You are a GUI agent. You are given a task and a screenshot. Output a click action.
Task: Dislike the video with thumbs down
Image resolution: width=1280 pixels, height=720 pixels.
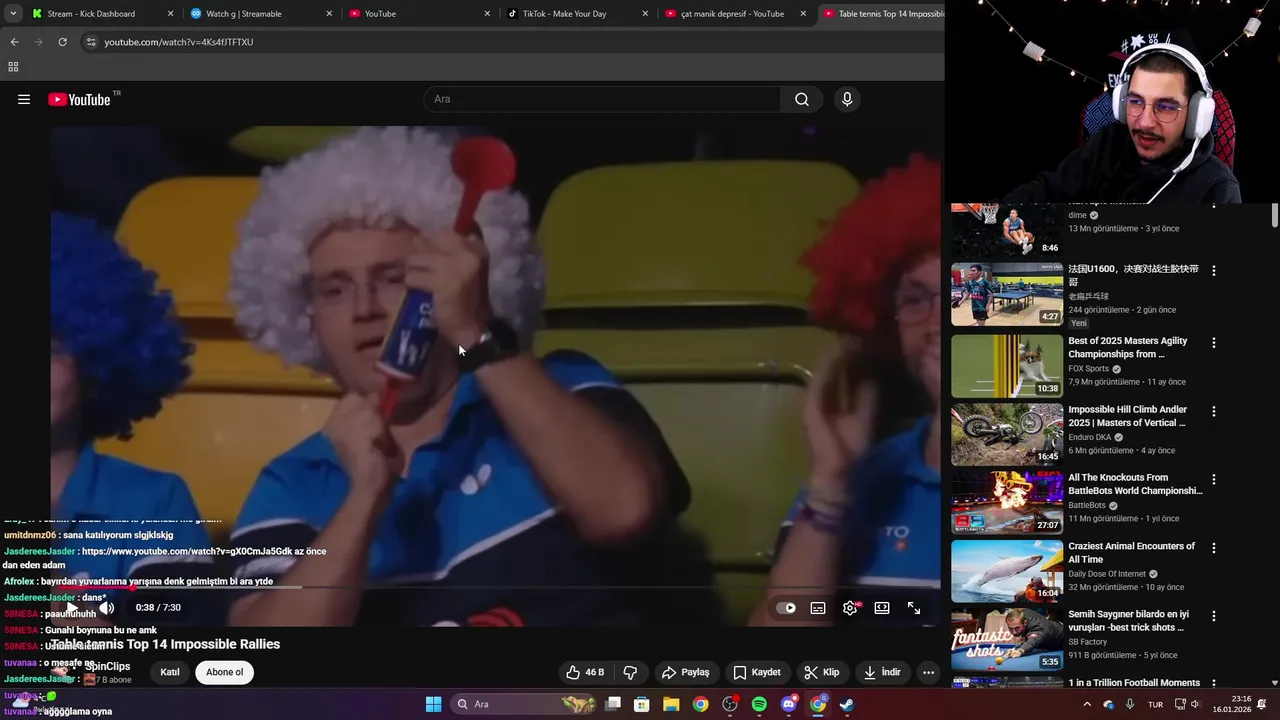[630, 672]
